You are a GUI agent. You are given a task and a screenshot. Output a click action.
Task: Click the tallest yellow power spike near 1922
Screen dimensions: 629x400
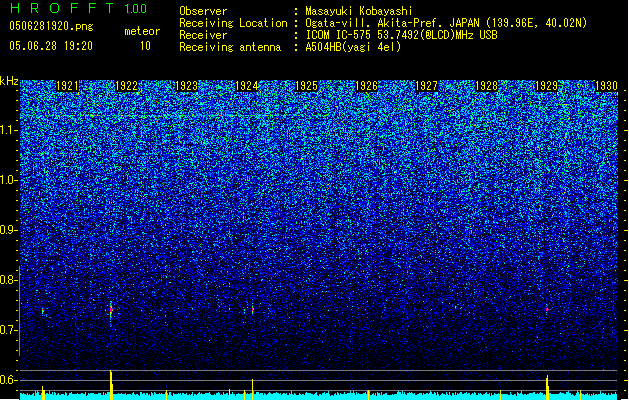tap(111, 385)
